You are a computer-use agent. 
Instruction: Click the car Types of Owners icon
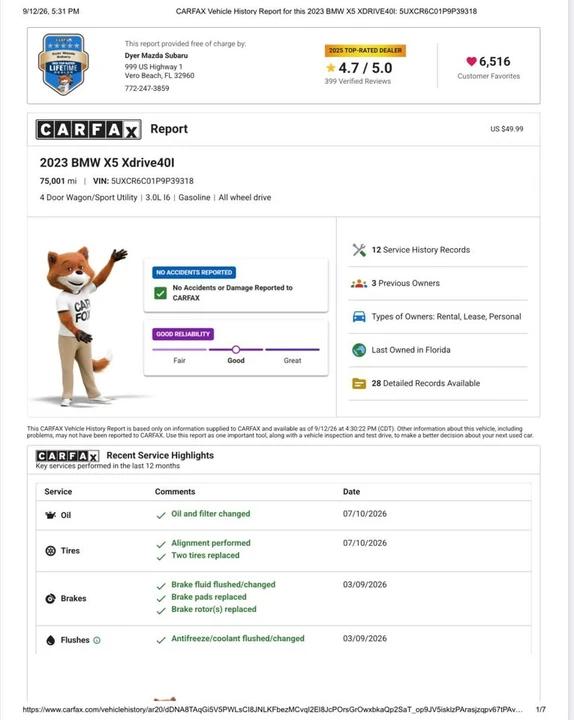pos(359,317)
